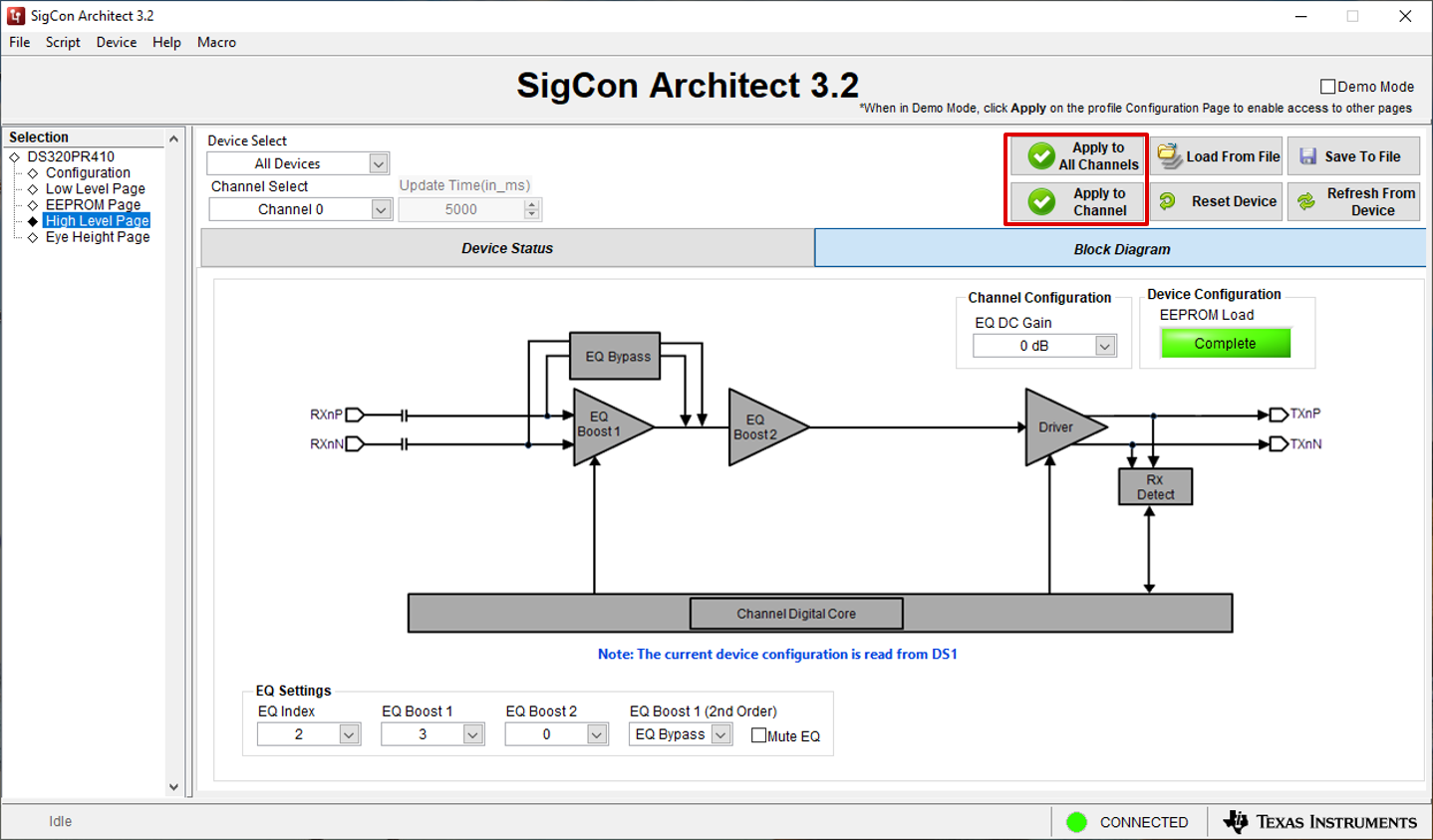Click the Load From File button
Image resolution: width=1433 pixels, height=840 pixels.
click(1217, 156)
